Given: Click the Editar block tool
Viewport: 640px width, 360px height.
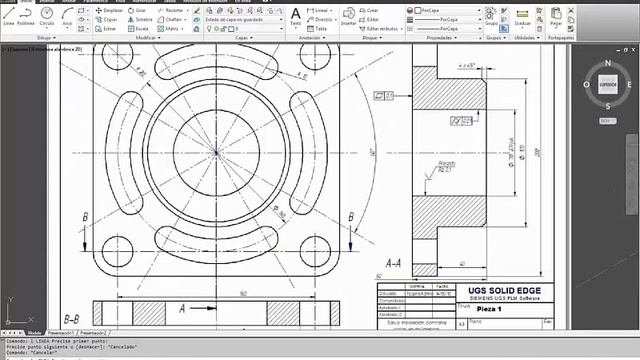Looking at the screenshot, I should tap(369, 20).
